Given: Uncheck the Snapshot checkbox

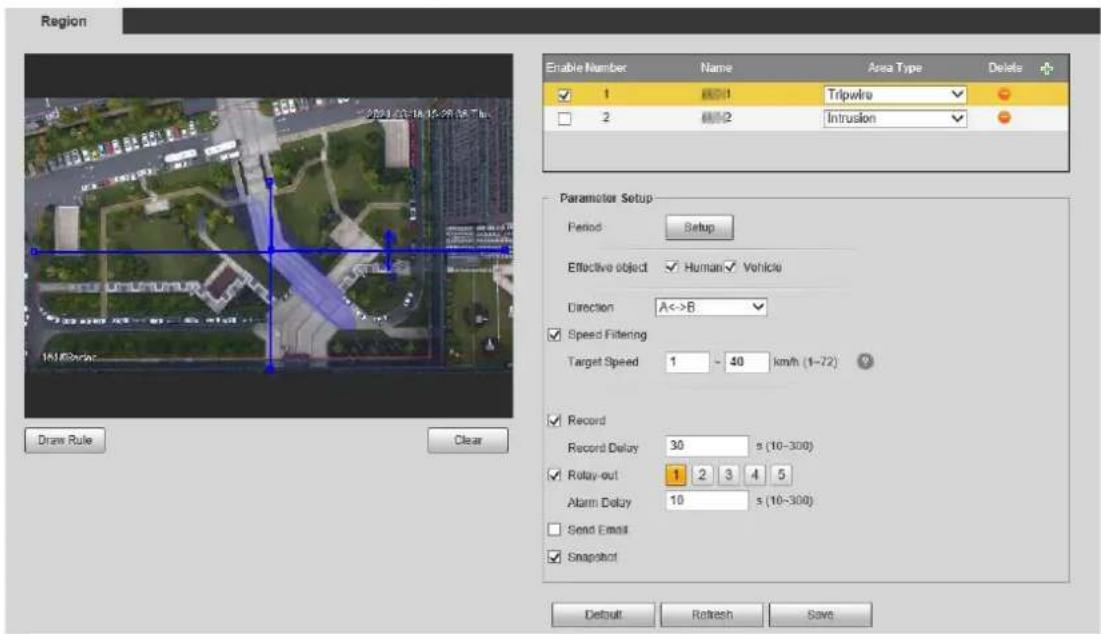Looking at the screenshot, I should point(555,556).
